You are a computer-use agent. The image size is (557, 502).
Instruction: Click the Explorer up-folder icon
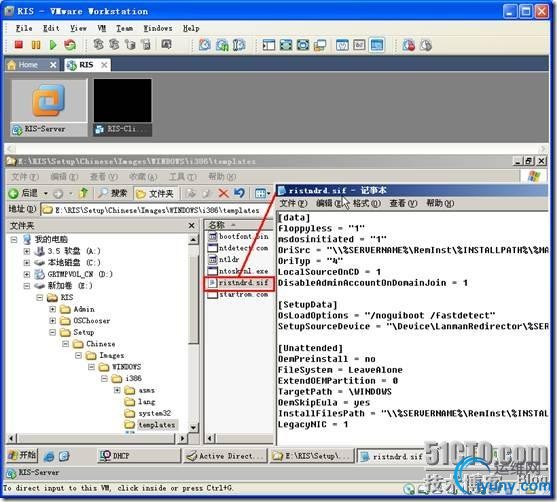(x=83, y=193)
